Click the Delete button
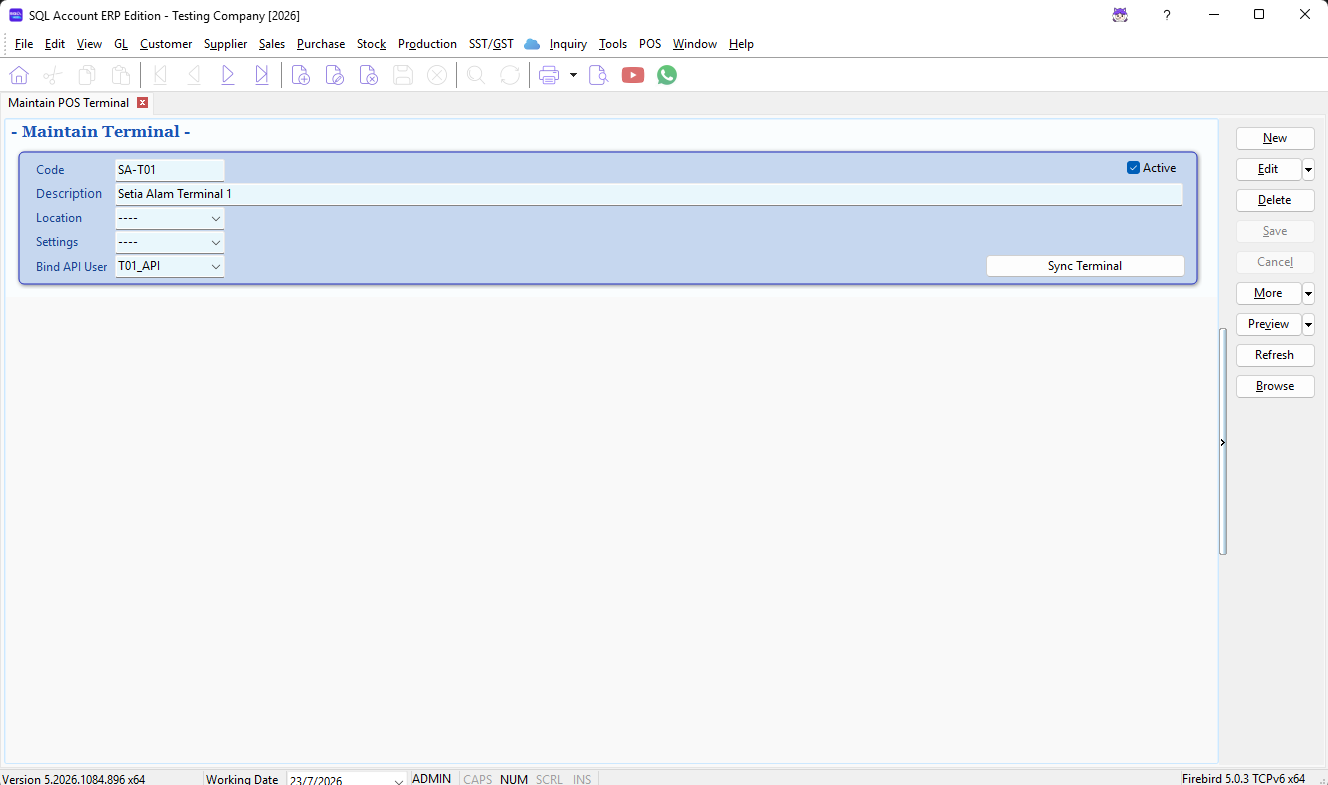1328x785 pixels. tap(1275, 200)
